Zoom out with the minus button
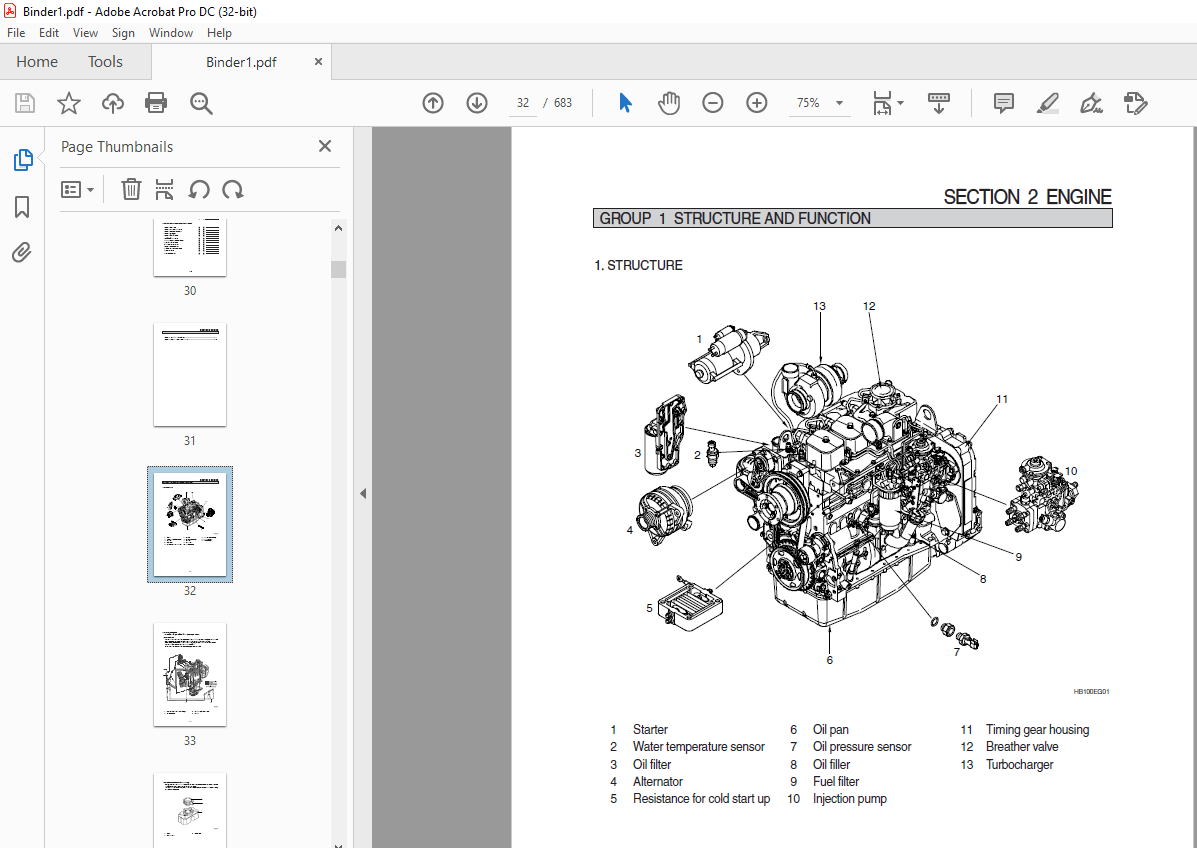The height and width of the screenshot is (848, 1197). coord(712,102)
